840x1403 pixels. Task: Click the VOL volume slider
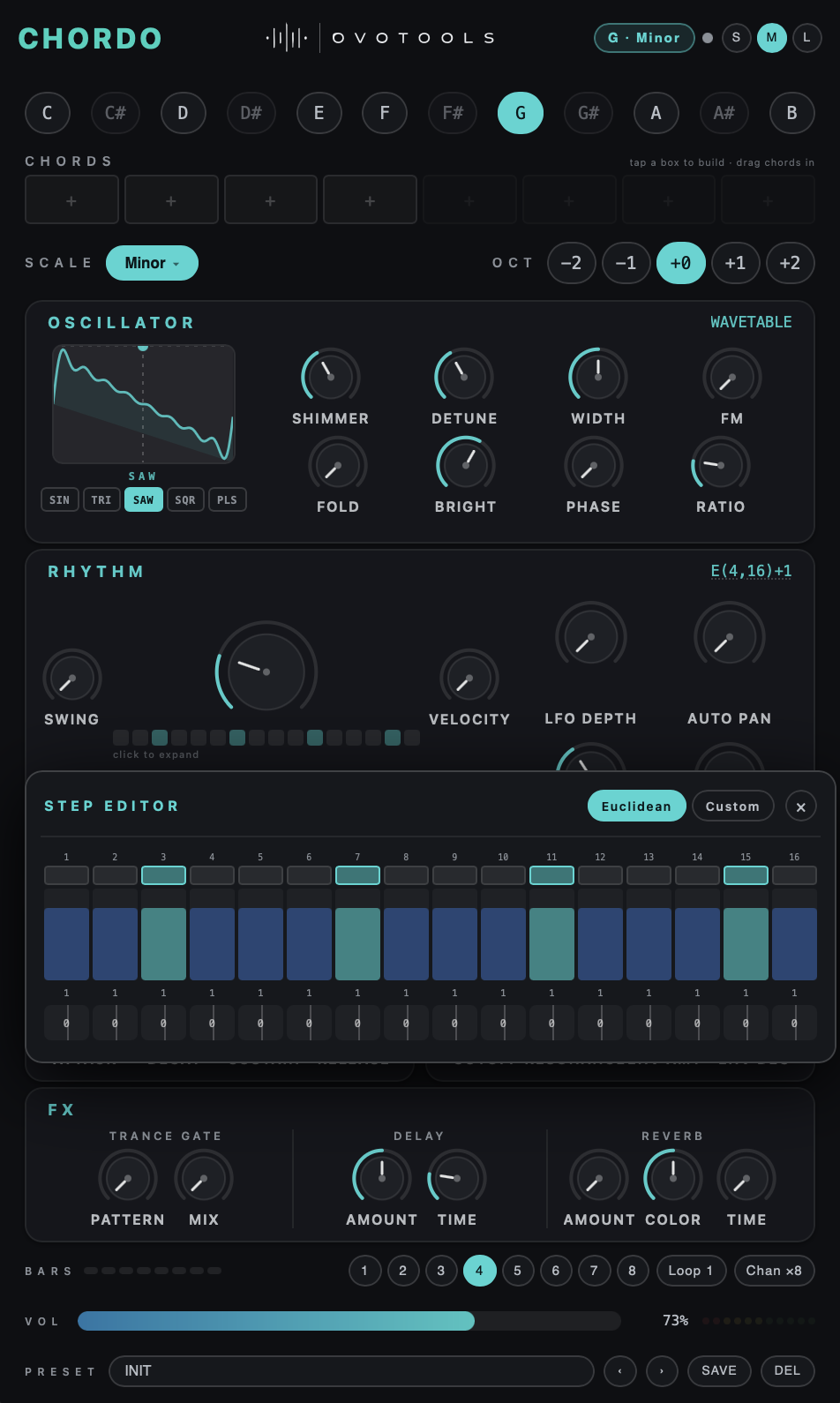click(x=349, y=1321)
